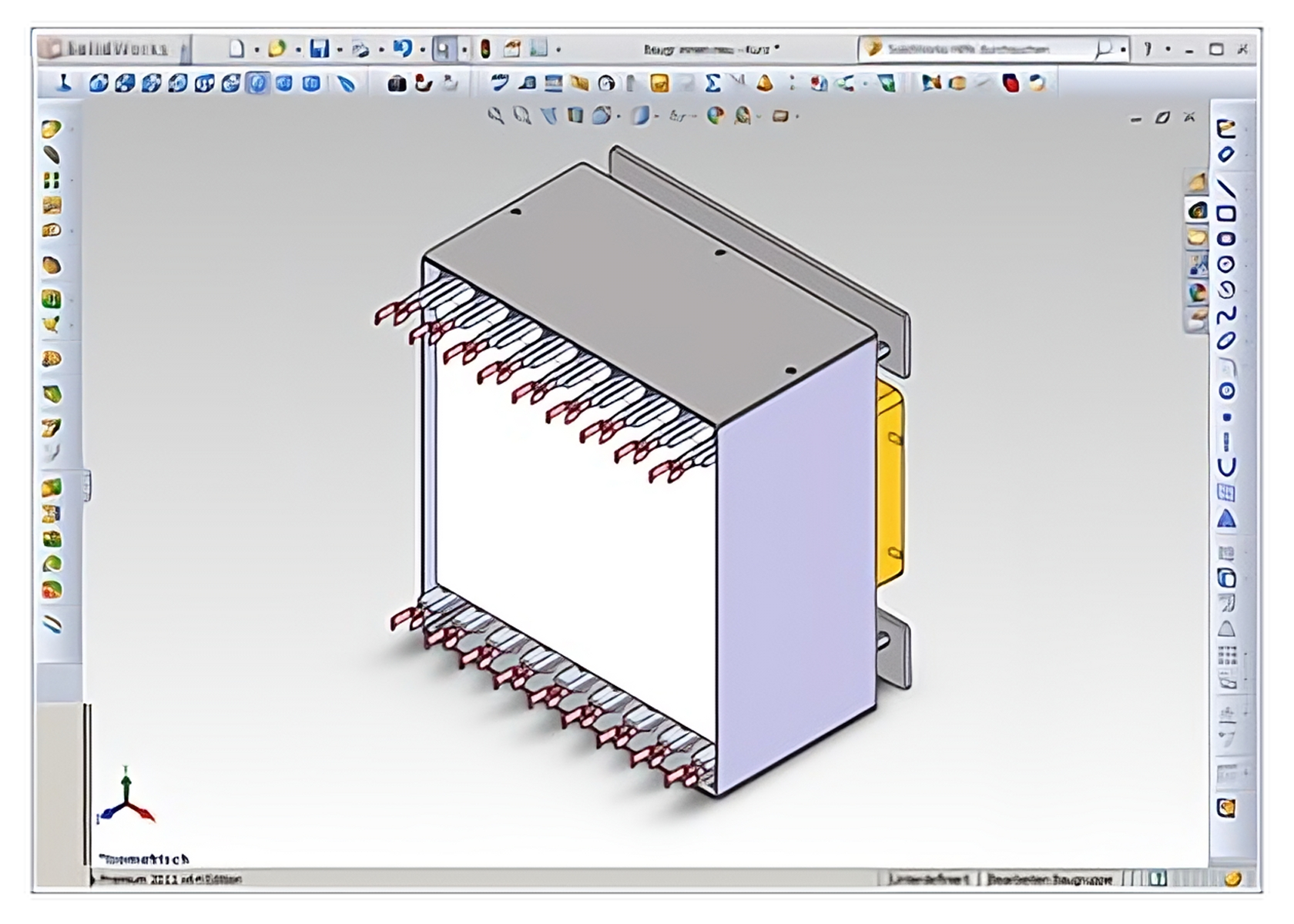Click the Open file folder icon
1294x924 pixels.
(x=277, y=49)
